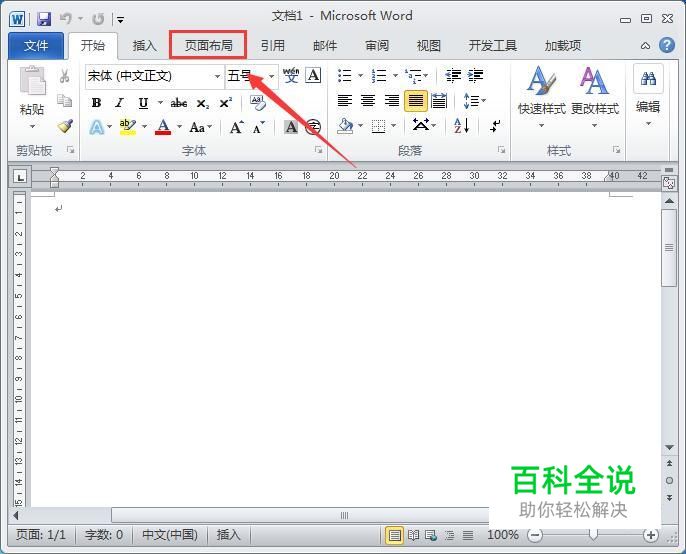Click the Copy icon in clipboard group

pos(65,101)
